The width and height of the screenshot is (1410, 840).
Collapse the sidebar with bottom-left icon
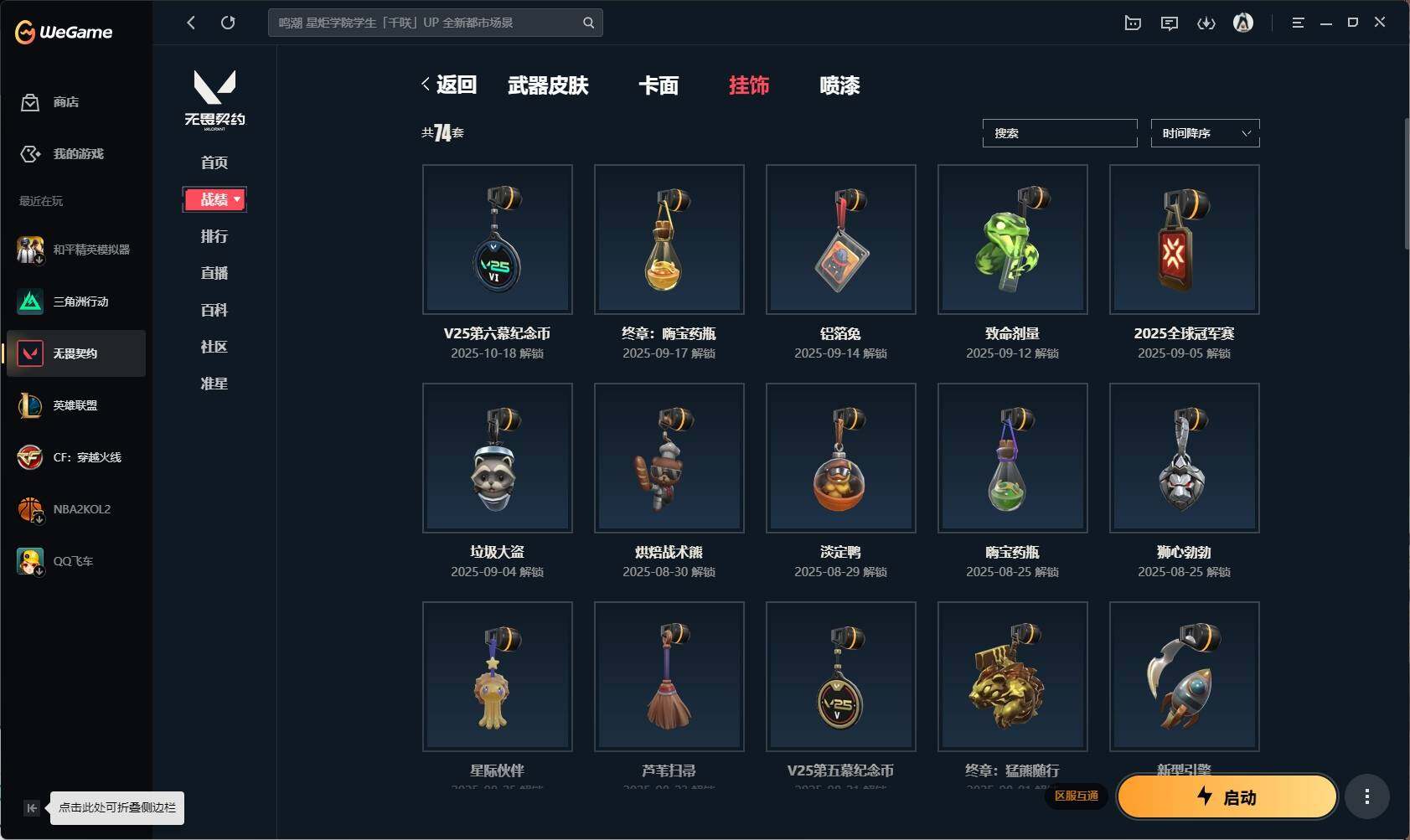pos(31,808)
